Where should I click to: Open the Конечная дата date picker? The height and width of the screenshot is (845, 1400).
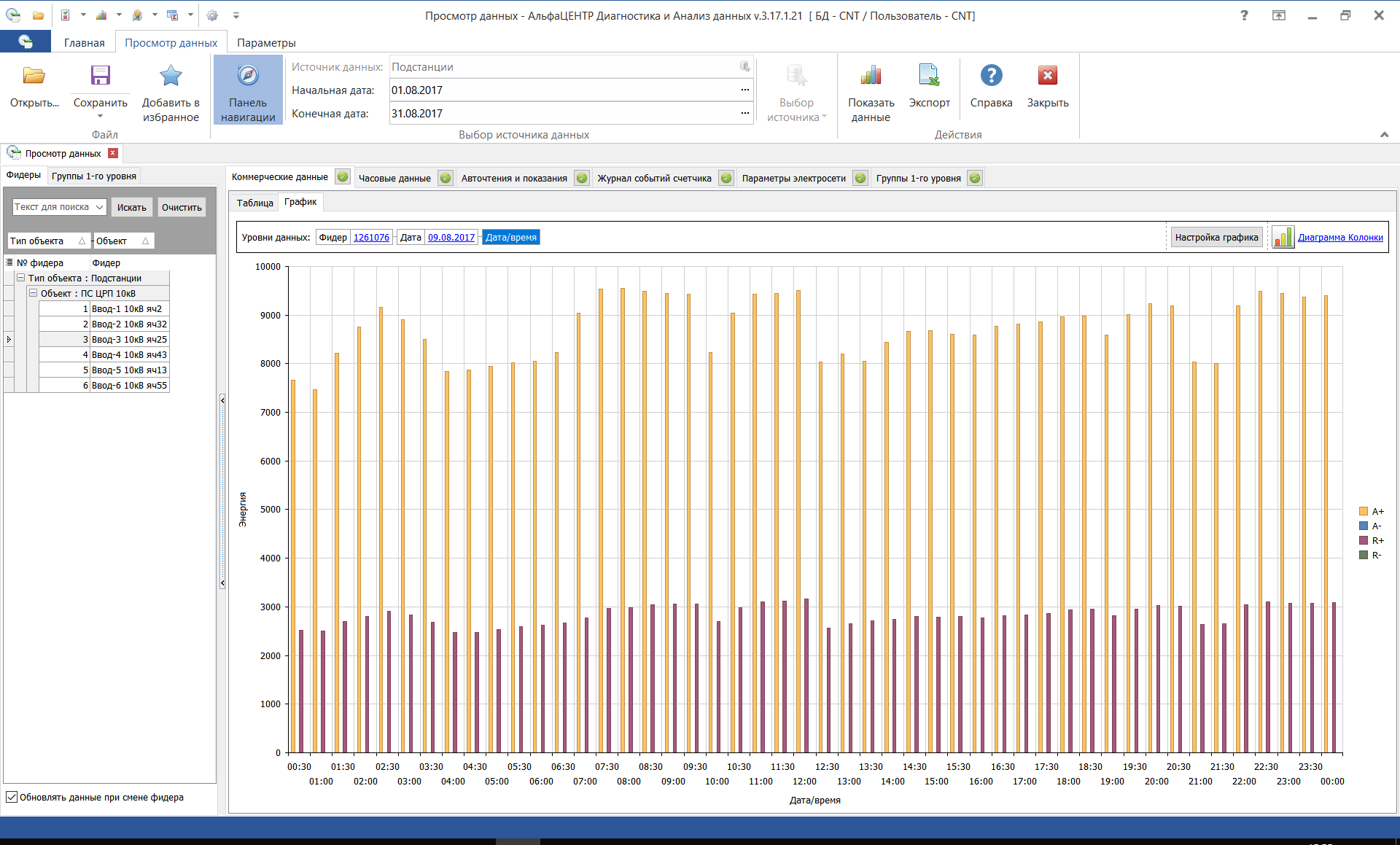(x=744, y=113)
